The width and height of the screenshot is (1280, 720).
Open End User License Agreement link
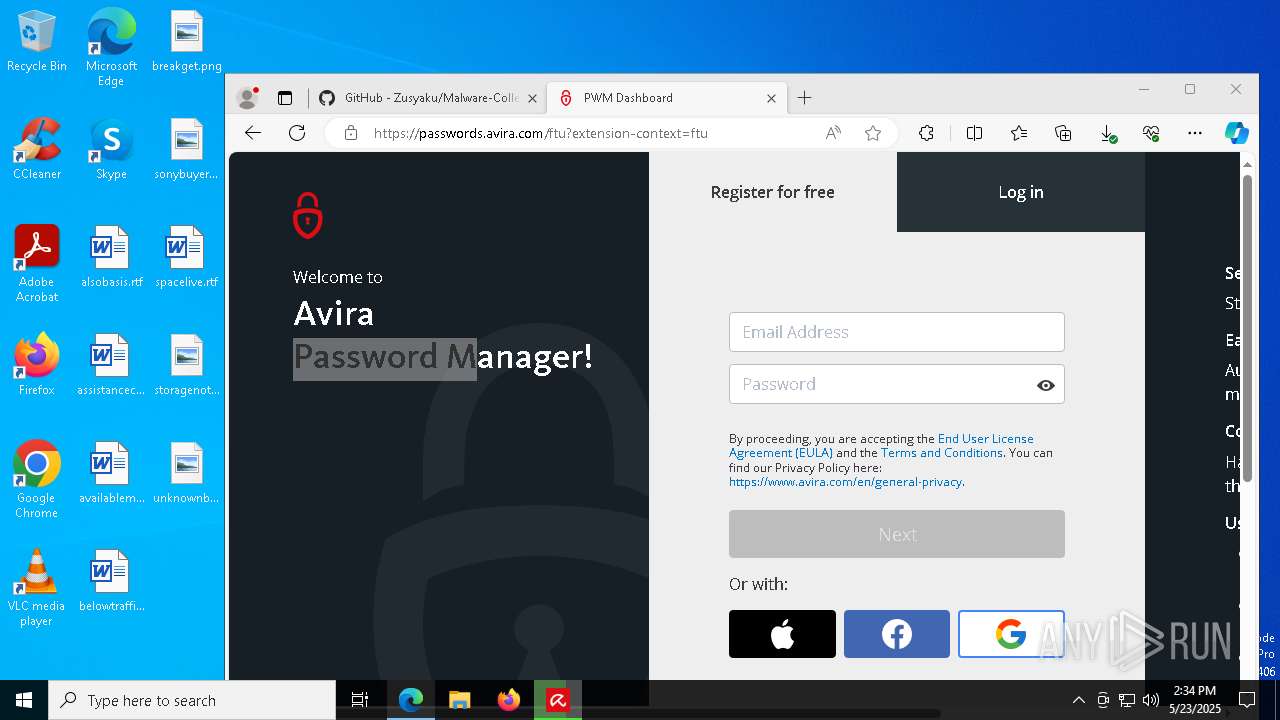(881, 446)
